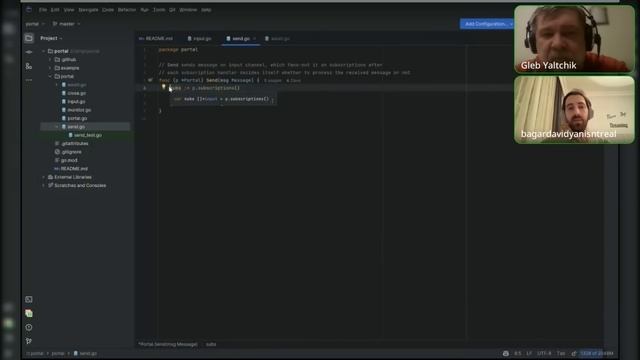Screen dimensions: 640x360
Task: Open the Navigate menu
Action: coord(88,10)
